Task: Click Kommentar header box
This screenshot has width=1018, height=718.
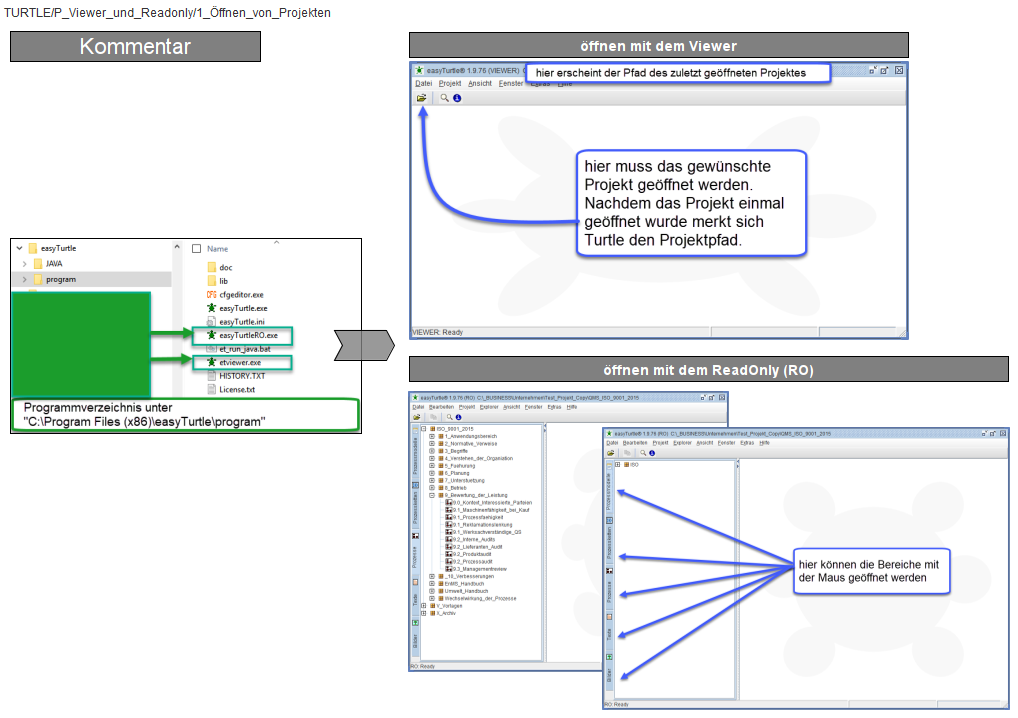Action: tap(135, 47)
